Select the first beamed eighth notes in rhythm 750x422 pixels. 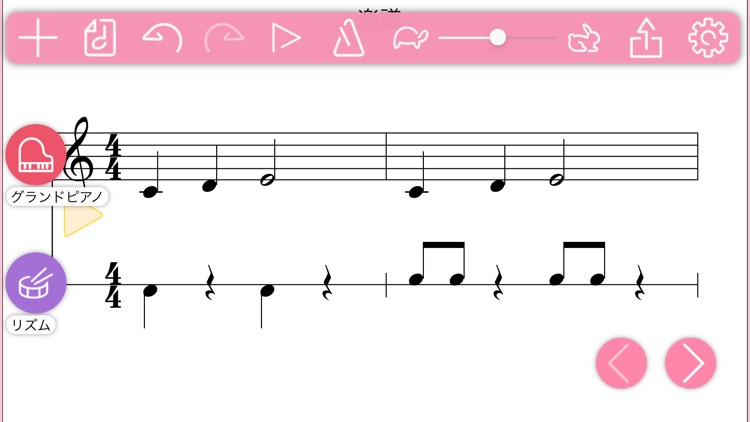point(437,264)
